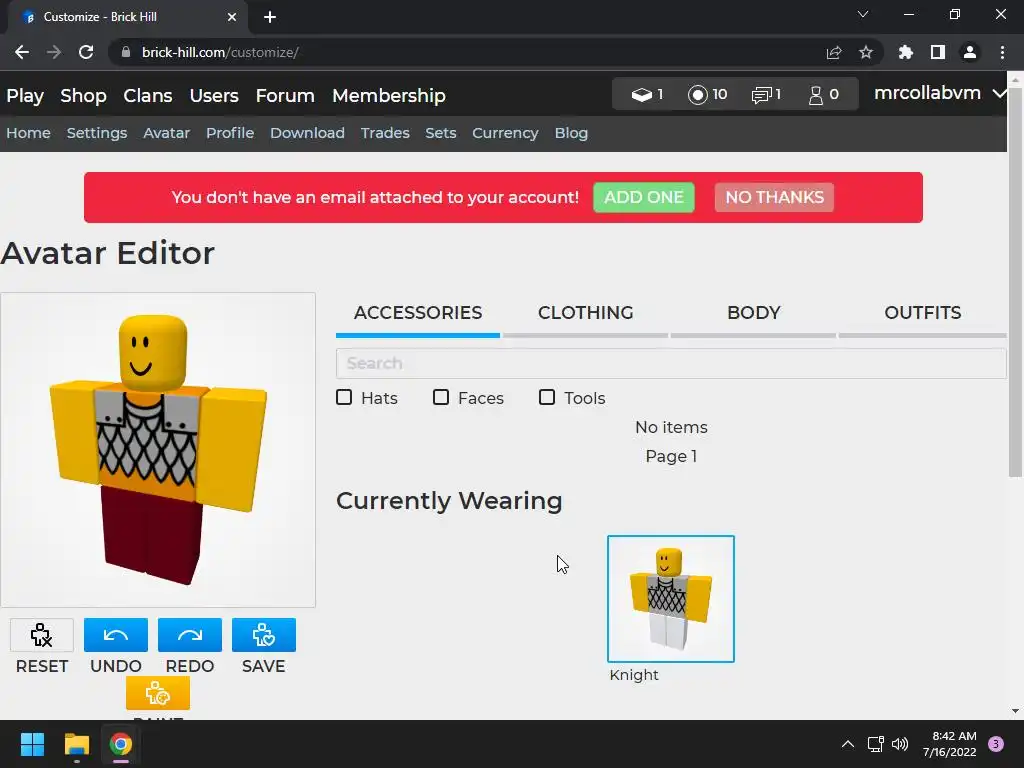The height and width of the screenshot is (768, 1024).
Task: Go to the Settings link
Action: 97,133
